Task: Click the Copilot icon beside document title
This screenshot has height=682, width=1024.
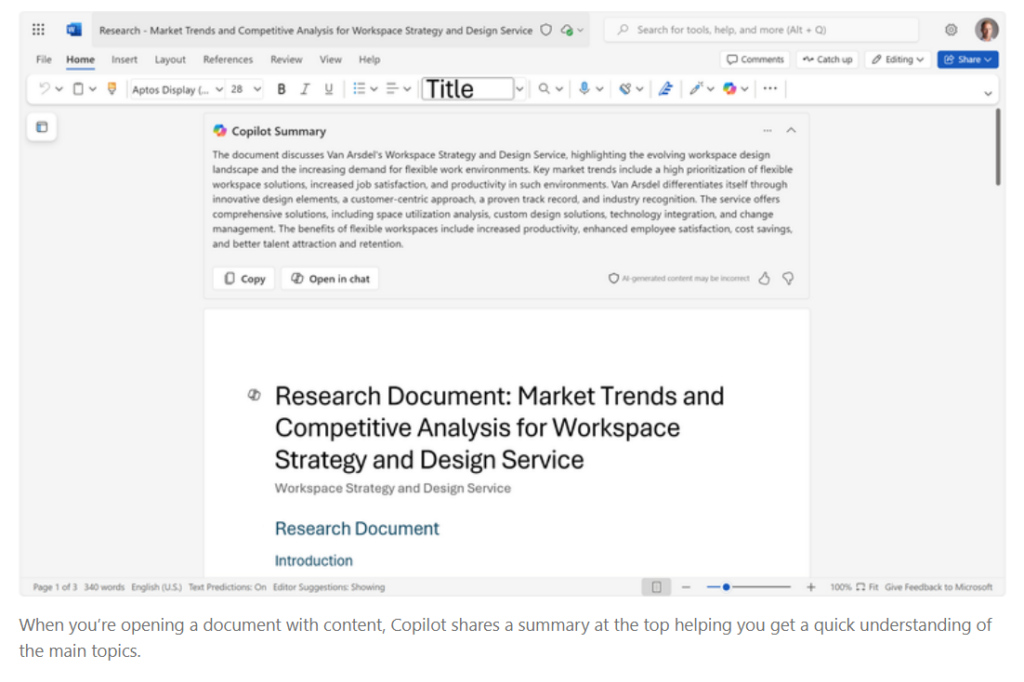Action: [x=253, y=396]
